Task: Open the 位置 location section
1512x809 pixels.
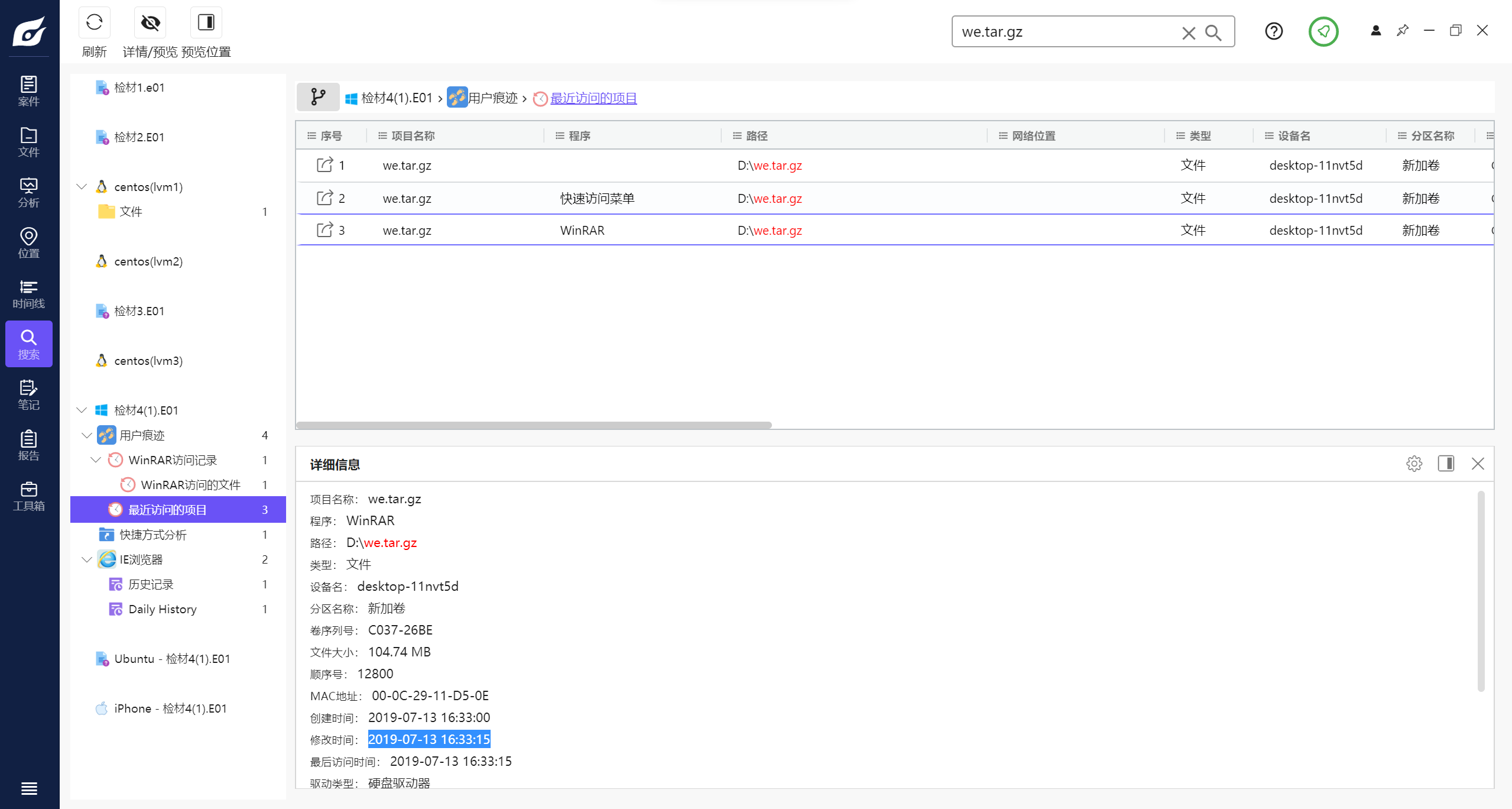Action: coord(28,243)
